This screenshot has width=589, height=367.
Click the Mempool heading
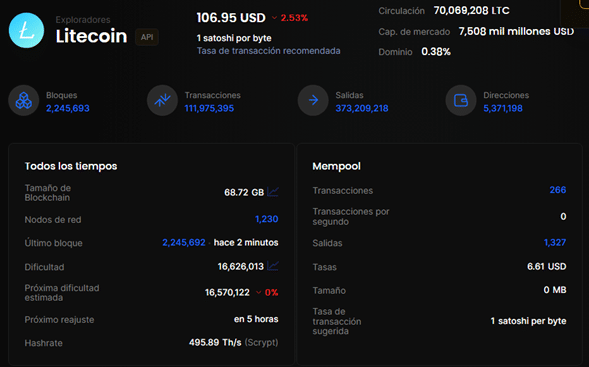coord(337,166)
